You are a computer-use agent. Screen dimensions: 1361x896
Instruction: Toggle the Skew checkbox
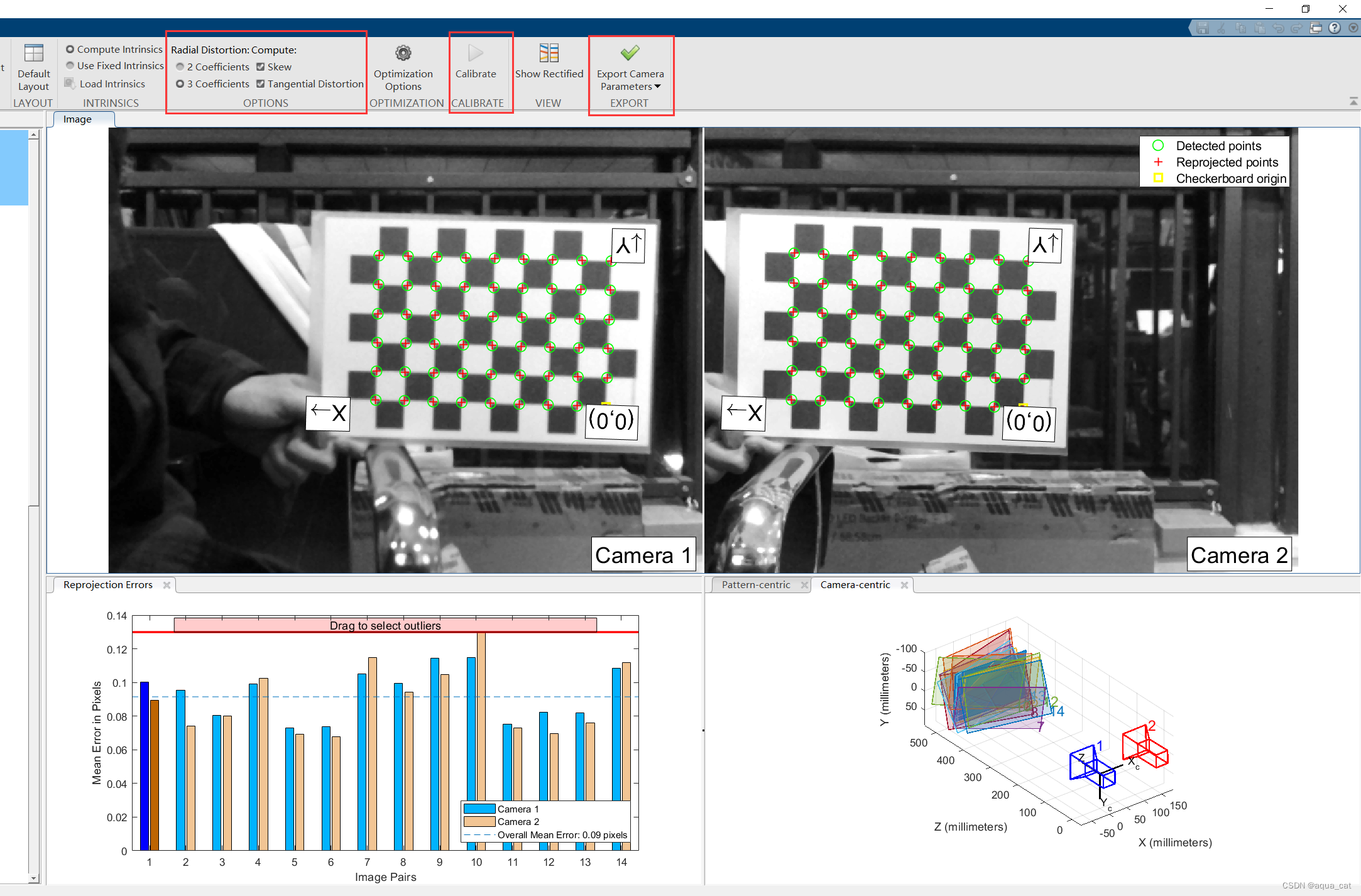261,67
